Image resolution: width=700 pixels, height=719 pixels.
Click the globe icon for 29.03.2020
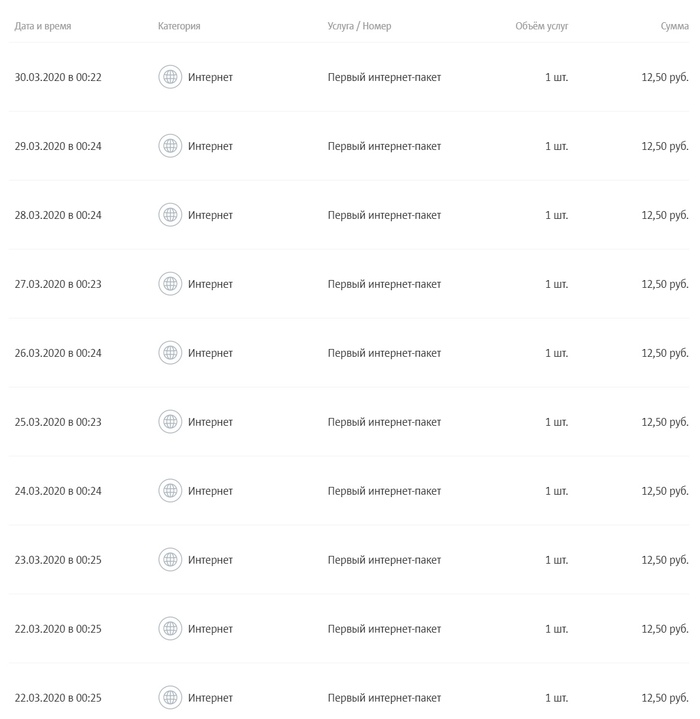click(x=170, y=146)
